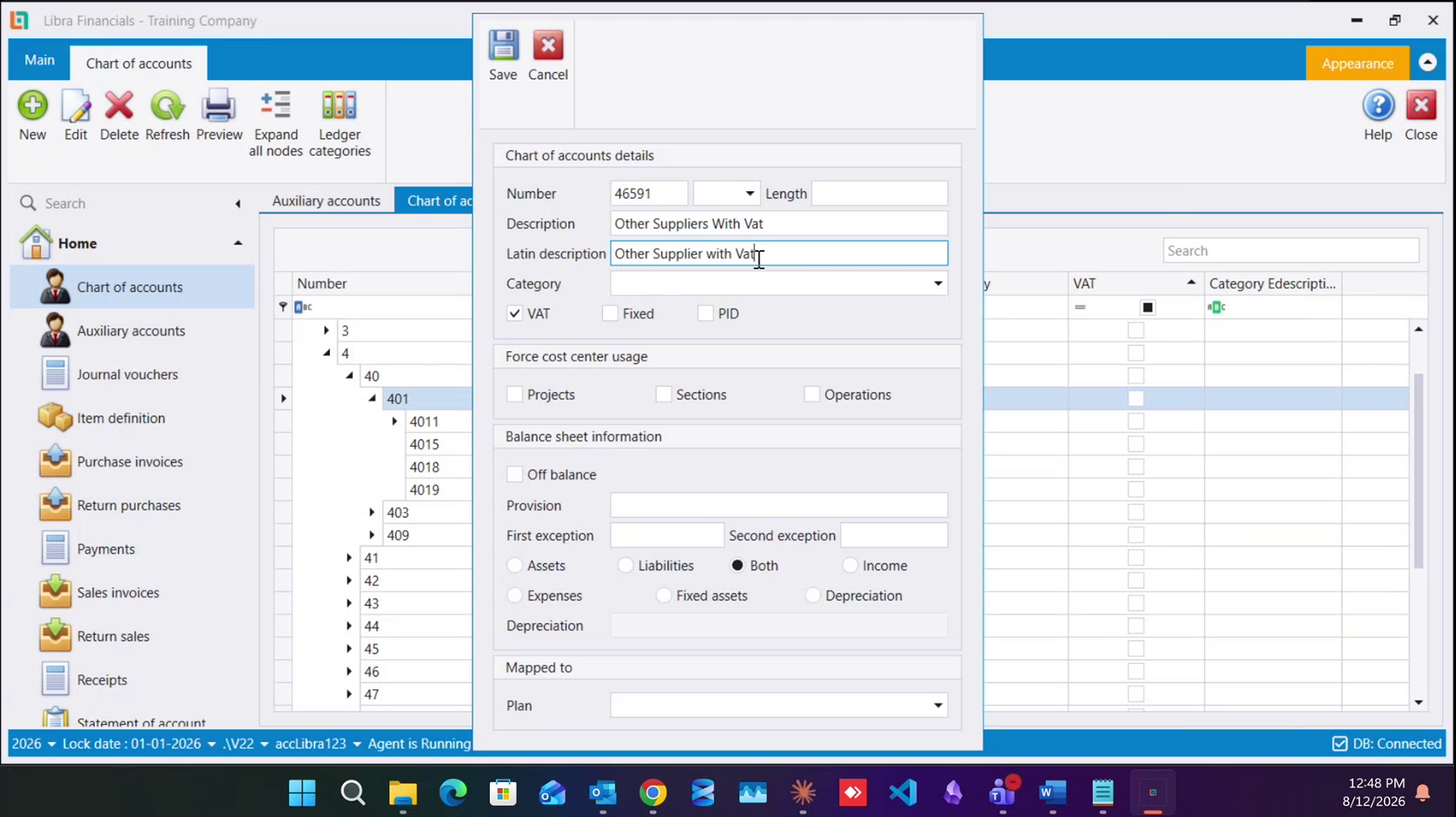Open Microsoft Word from the taskbar
This screenshot has height=817, width=1456.
1052,793
